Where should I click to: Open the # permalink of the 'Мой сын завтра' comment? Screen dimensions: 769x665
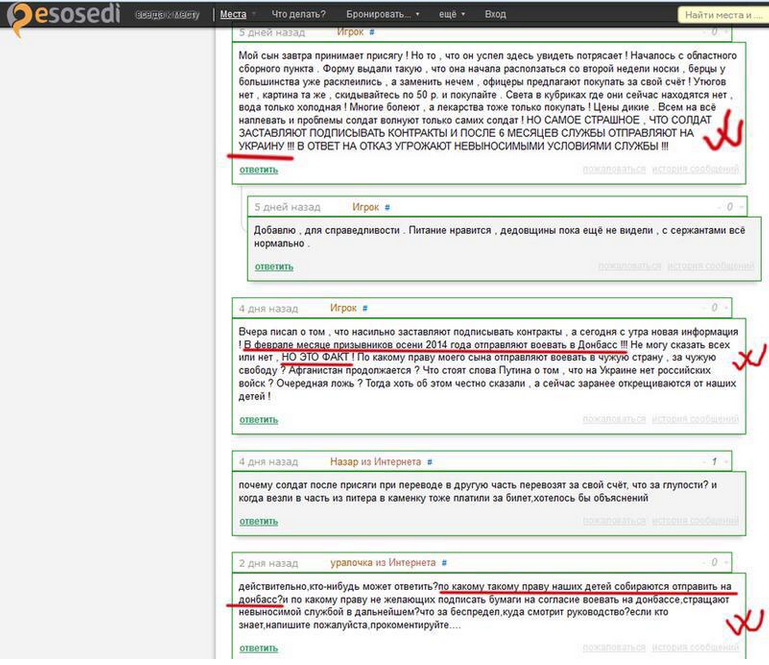[372, 32]
